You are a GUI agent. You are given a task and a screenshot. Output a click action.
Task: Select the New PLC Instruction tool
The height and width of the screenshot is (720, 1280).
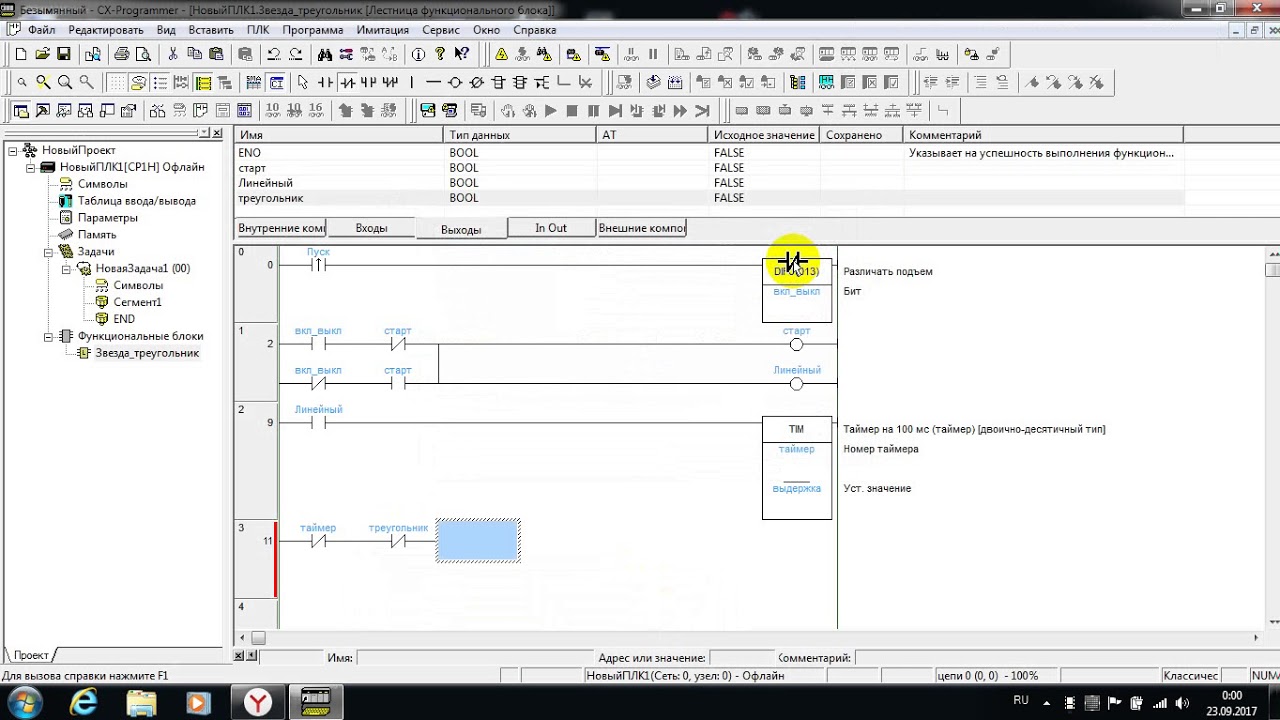point(497,82)
